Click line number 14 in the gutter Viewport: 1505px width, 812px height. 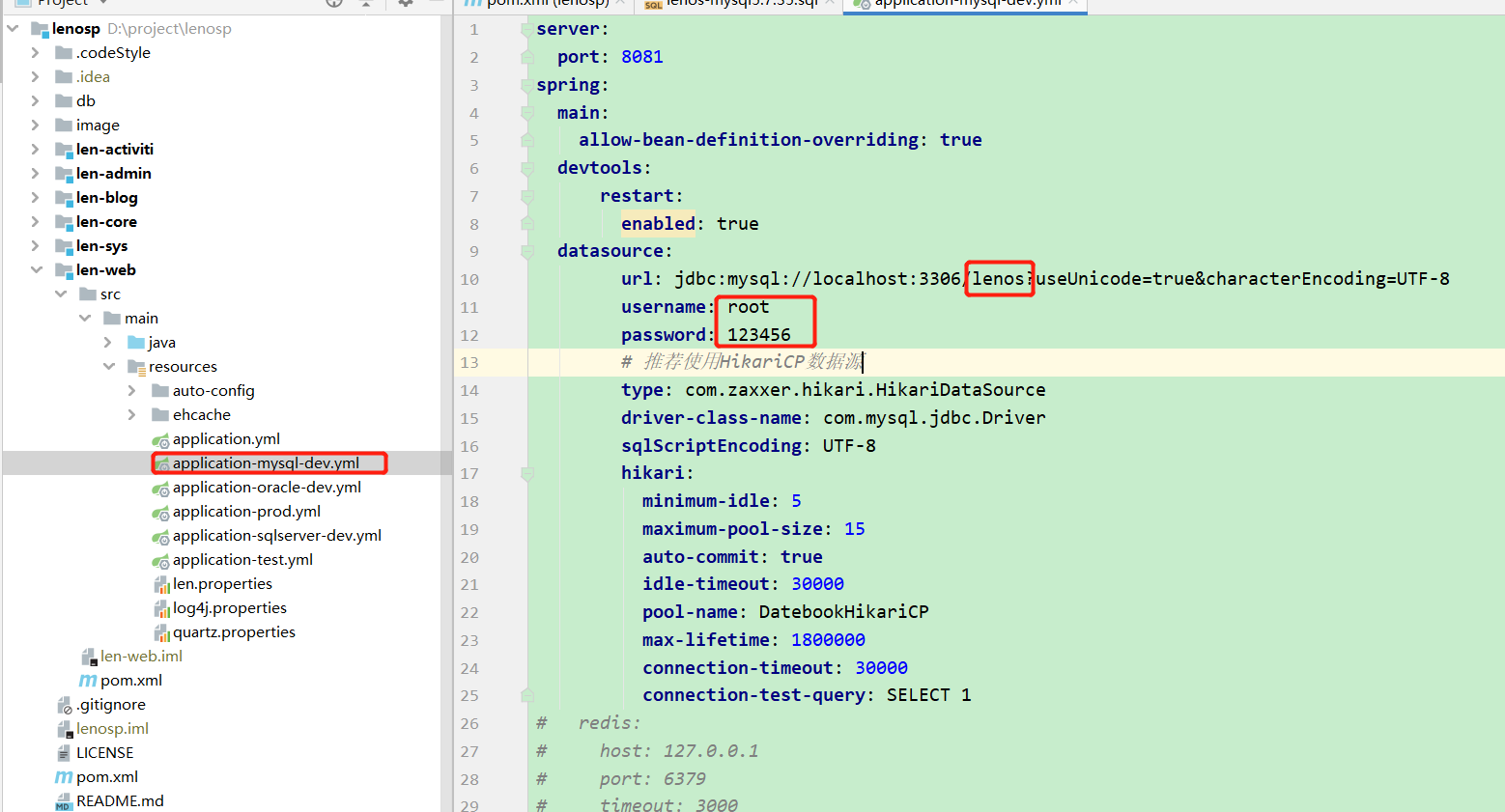coord(469,391)
